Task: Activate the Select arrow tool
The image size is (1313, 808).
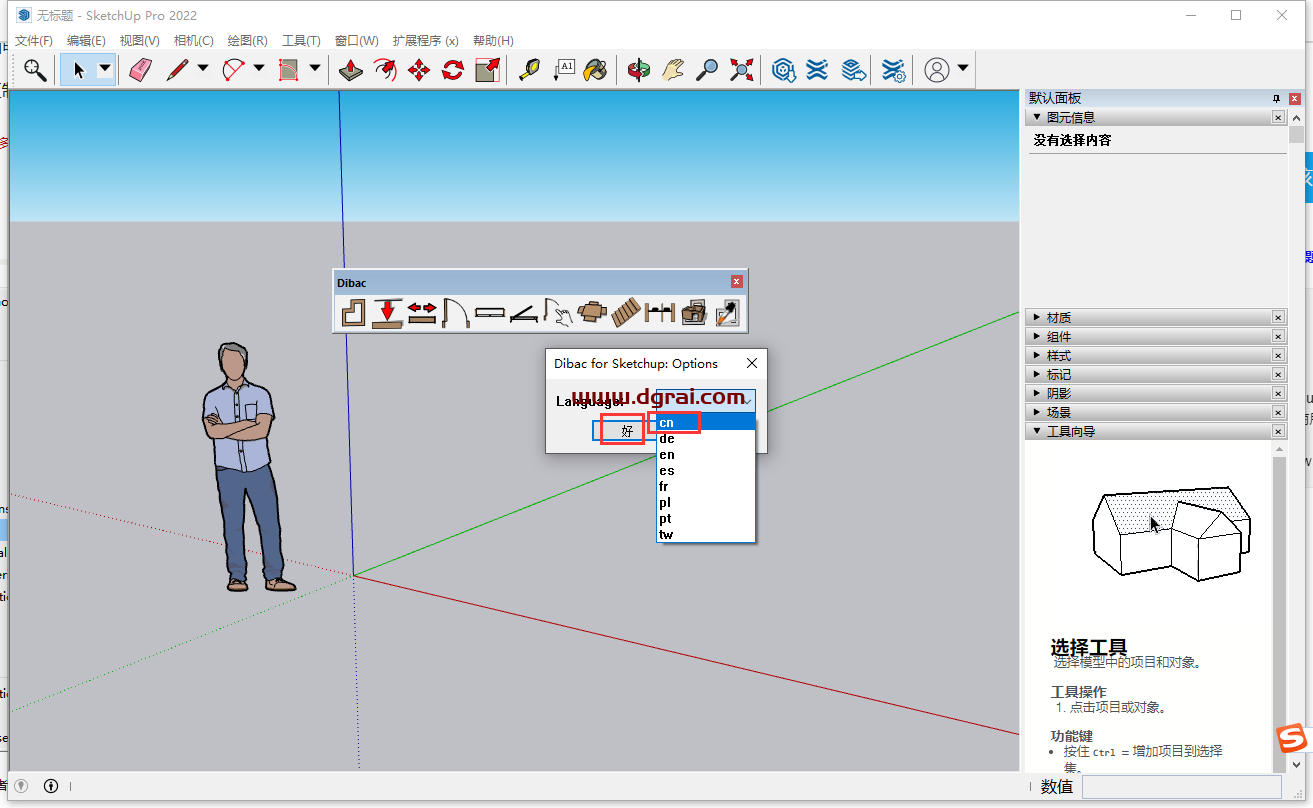Action: 79,70
